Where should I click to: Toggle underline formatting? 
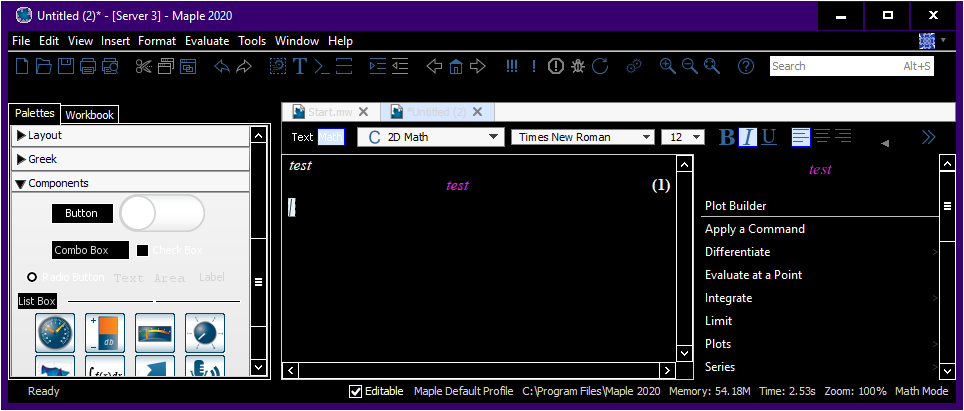[x=768, y=137]
